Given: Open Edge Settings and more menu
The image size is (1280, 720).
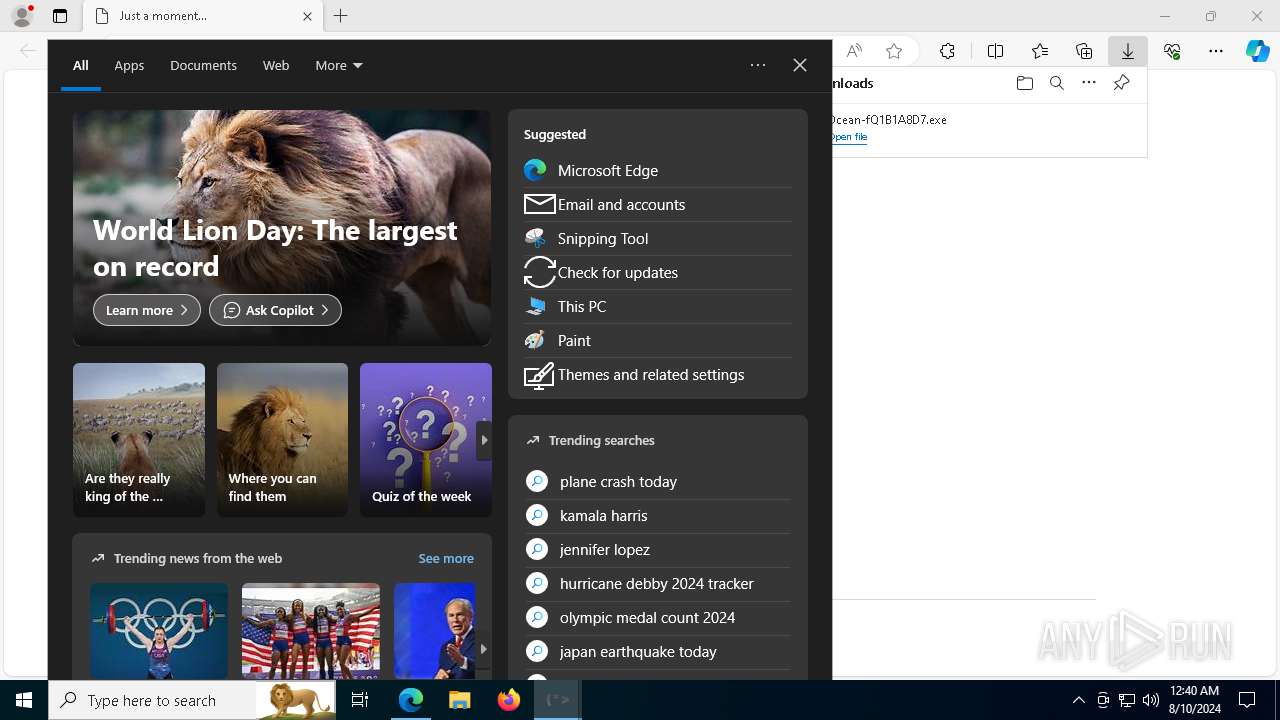Looking at the screenshot, I should 1216,51.
